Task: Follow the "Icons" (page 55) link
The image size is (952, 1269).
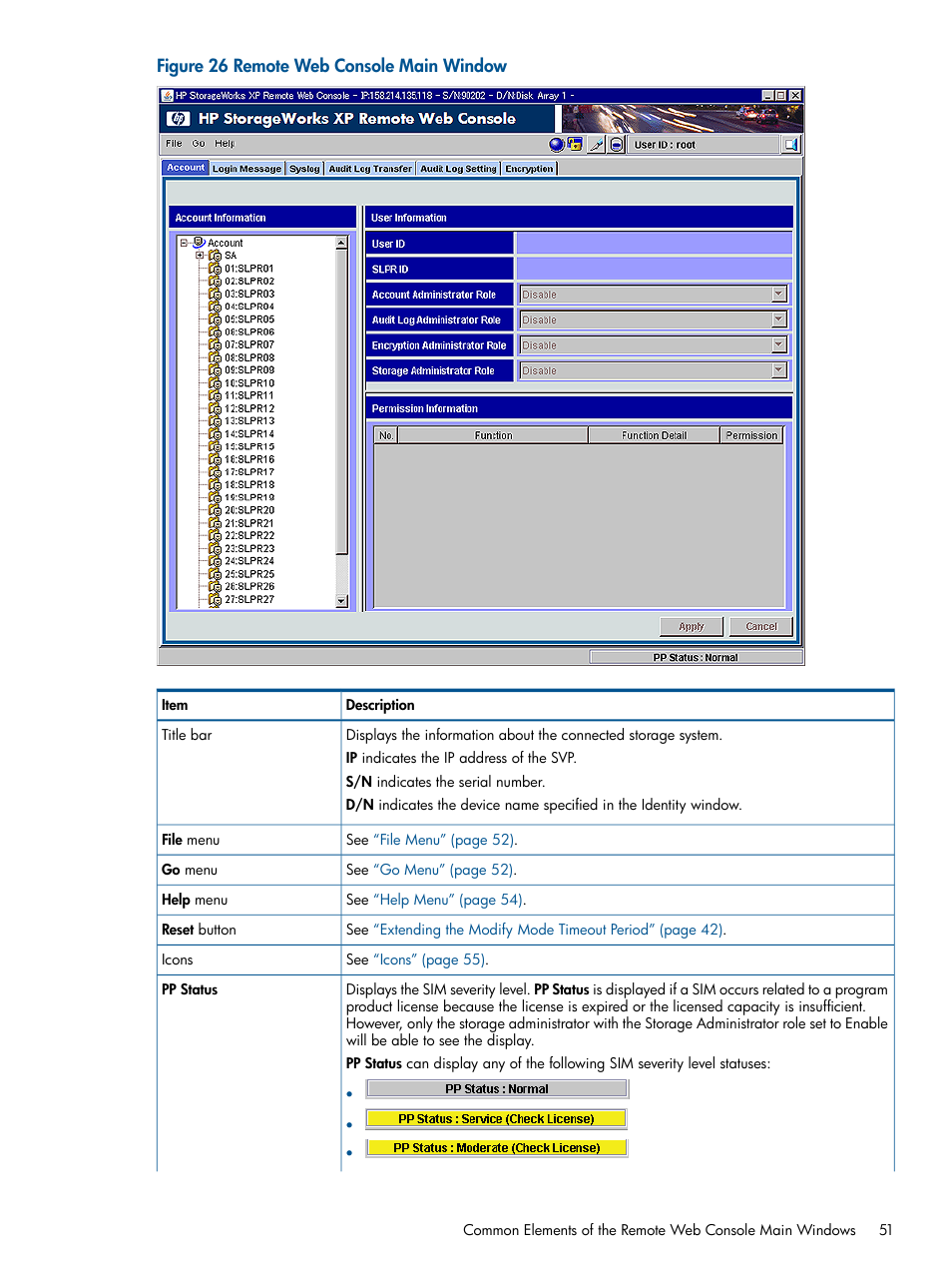Action: coord(431,959)
